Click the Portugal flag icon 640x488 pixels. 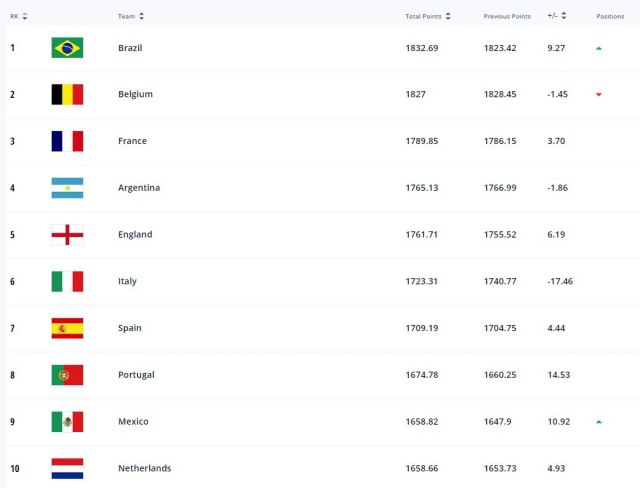(67, 375)
